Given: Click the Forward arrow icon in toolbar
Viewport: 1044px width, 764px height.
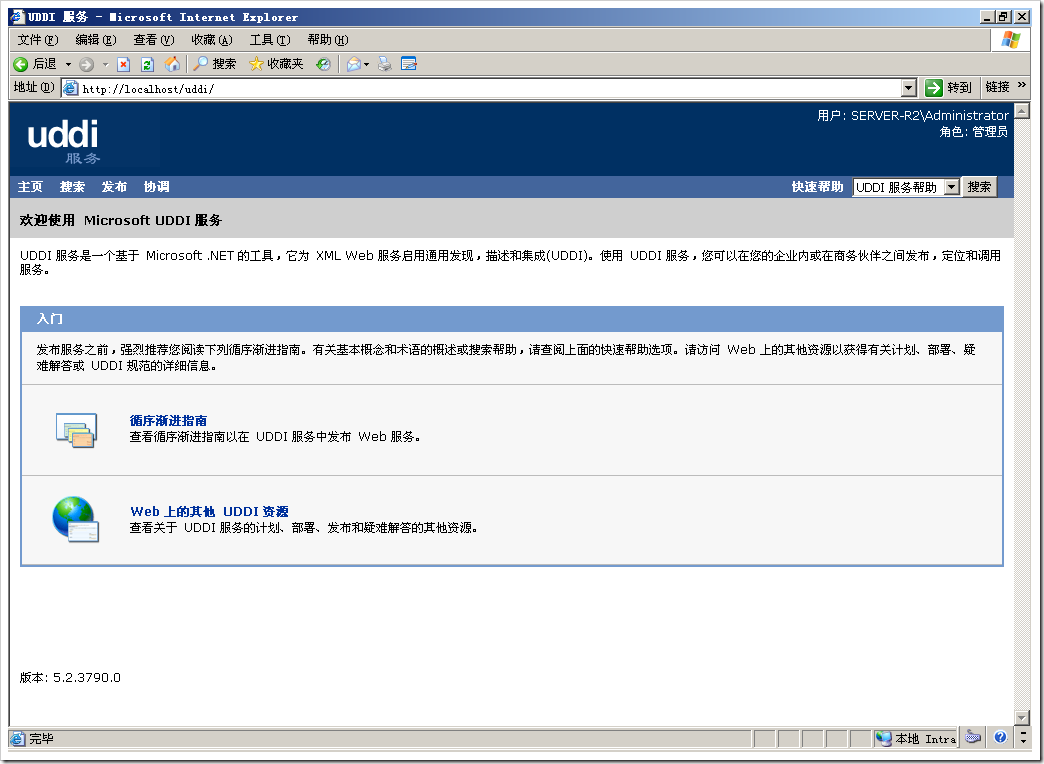Looking at the screenshot, I should 86,64.
